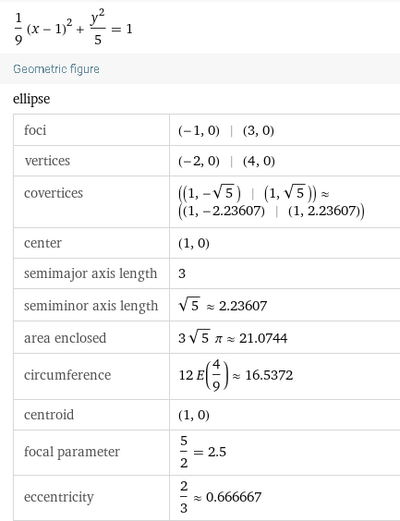Click the eccentricity value 0.666667

click(234, 497)
